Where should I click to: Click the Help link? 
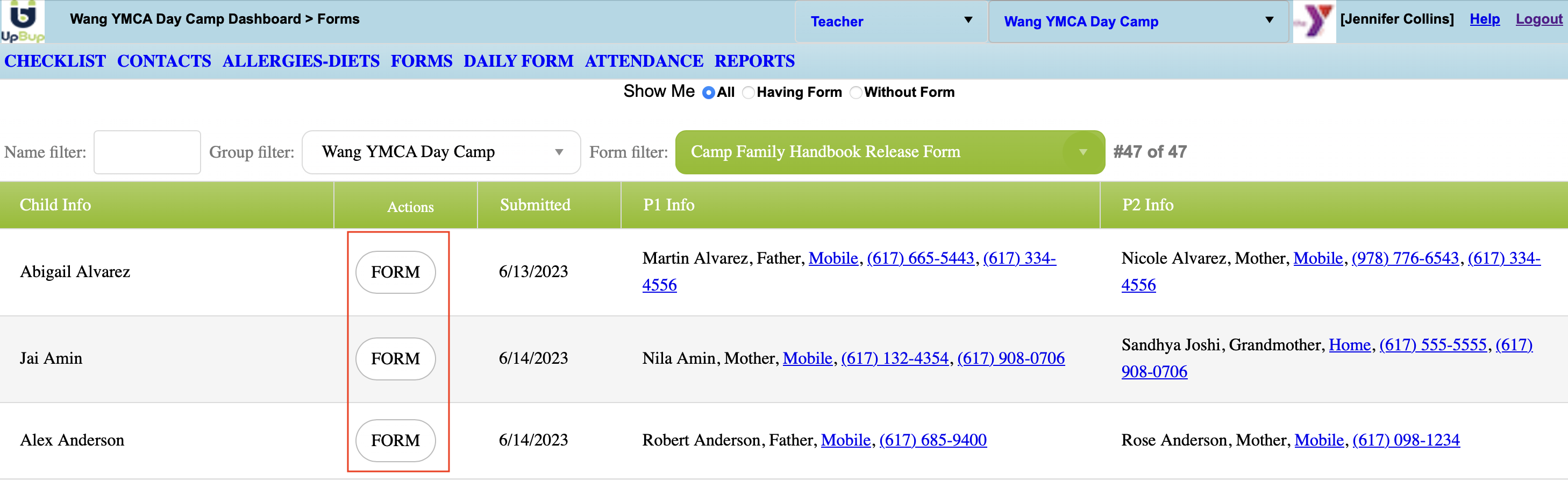pos(1484,19)
